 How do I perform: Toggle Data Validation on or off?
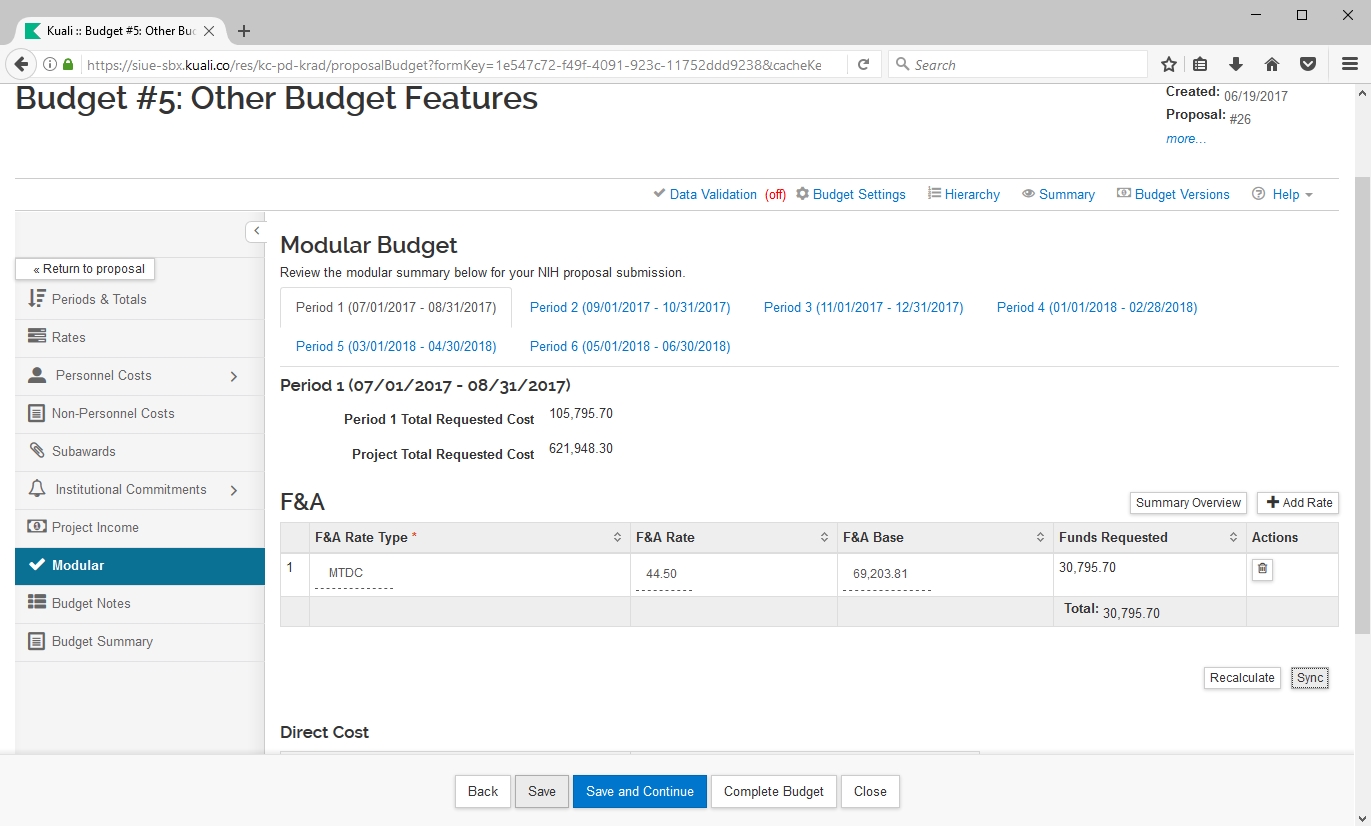712,194
